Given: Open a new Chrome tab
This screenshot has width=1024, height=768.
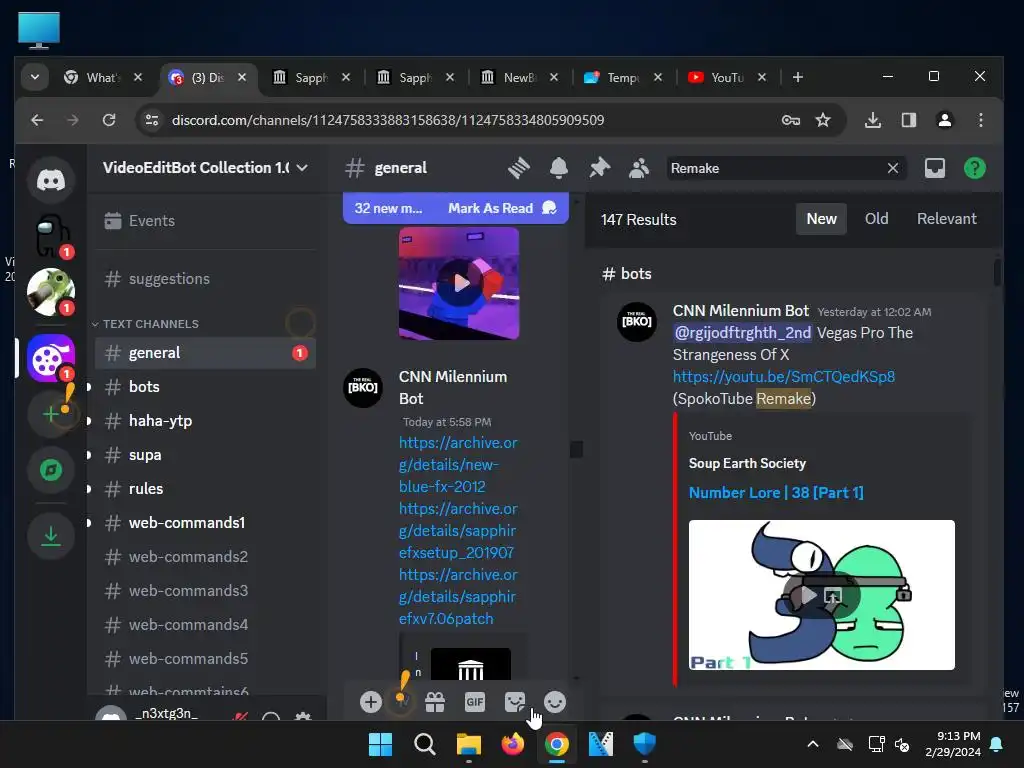Looking at the screenshot, I should (x=797, y=77).
